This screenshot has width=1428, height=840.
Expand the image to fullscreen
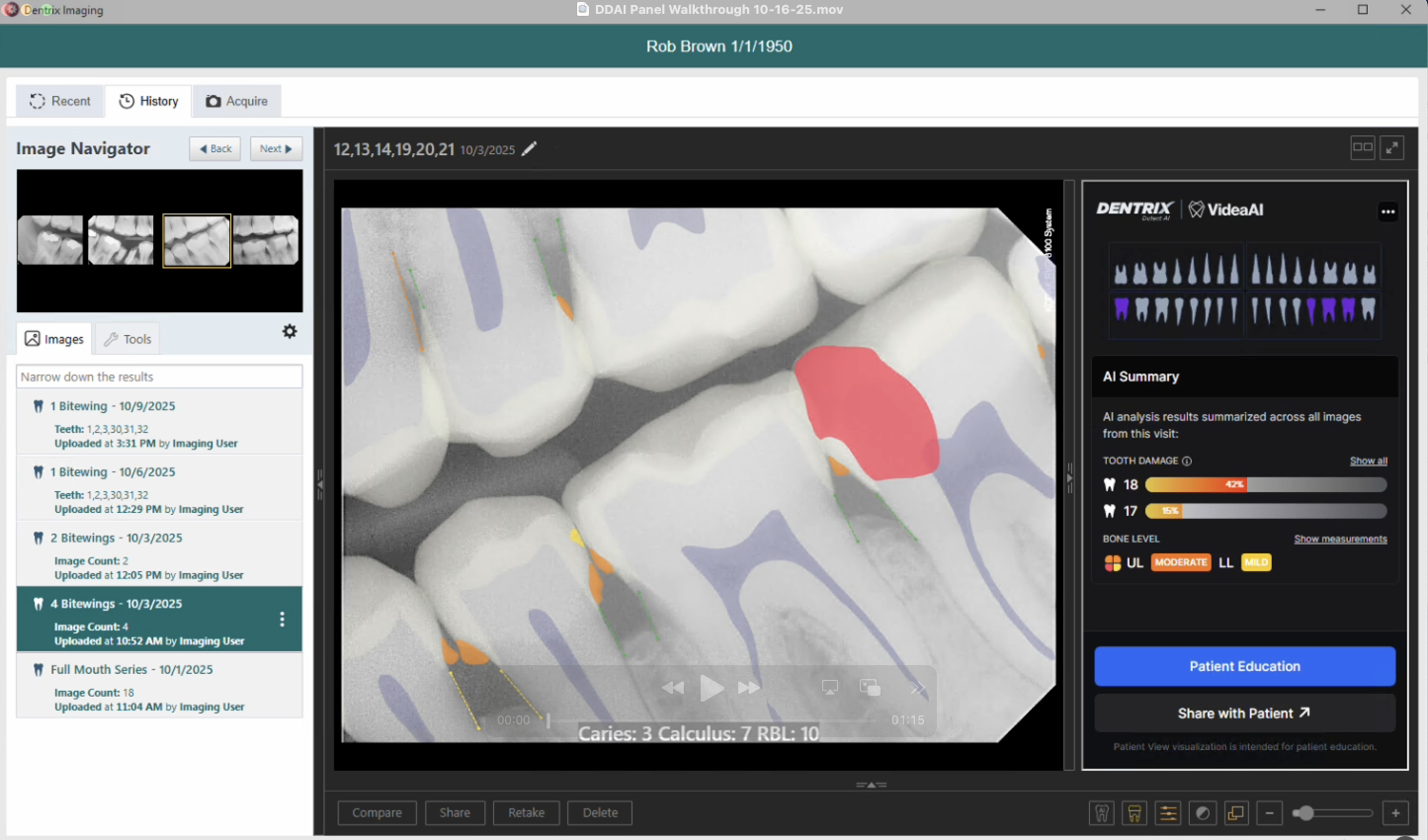[x=1392, y=147]
